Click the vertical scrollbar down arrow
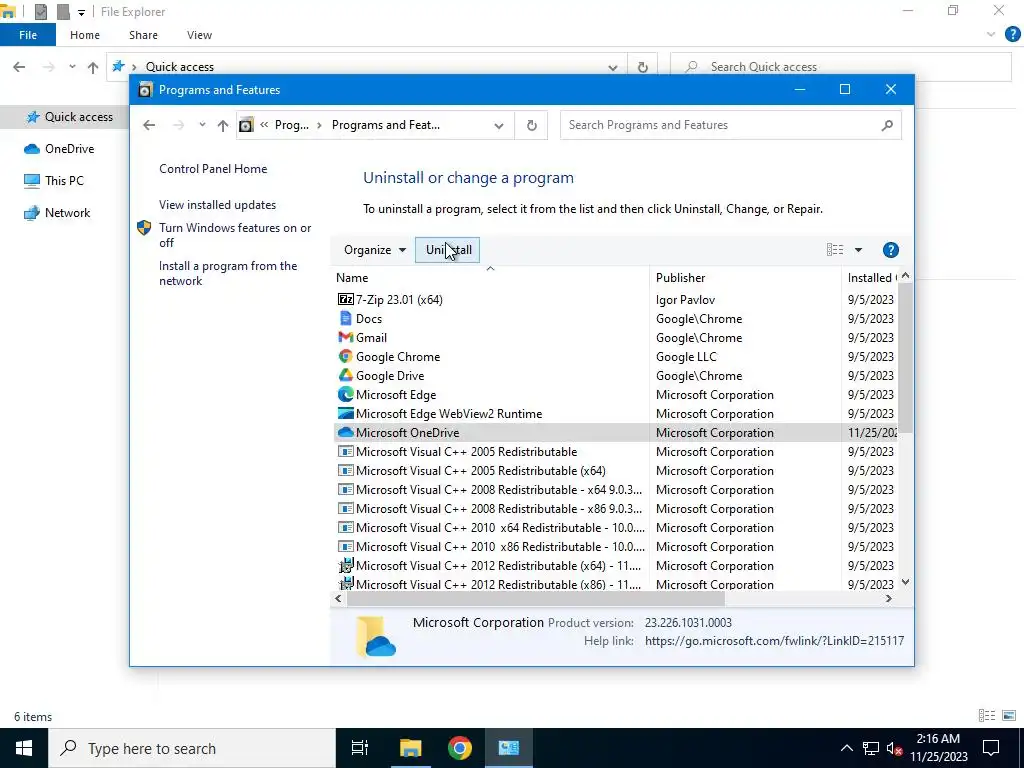Viewport: 1024px width, 768px height. 905,582
